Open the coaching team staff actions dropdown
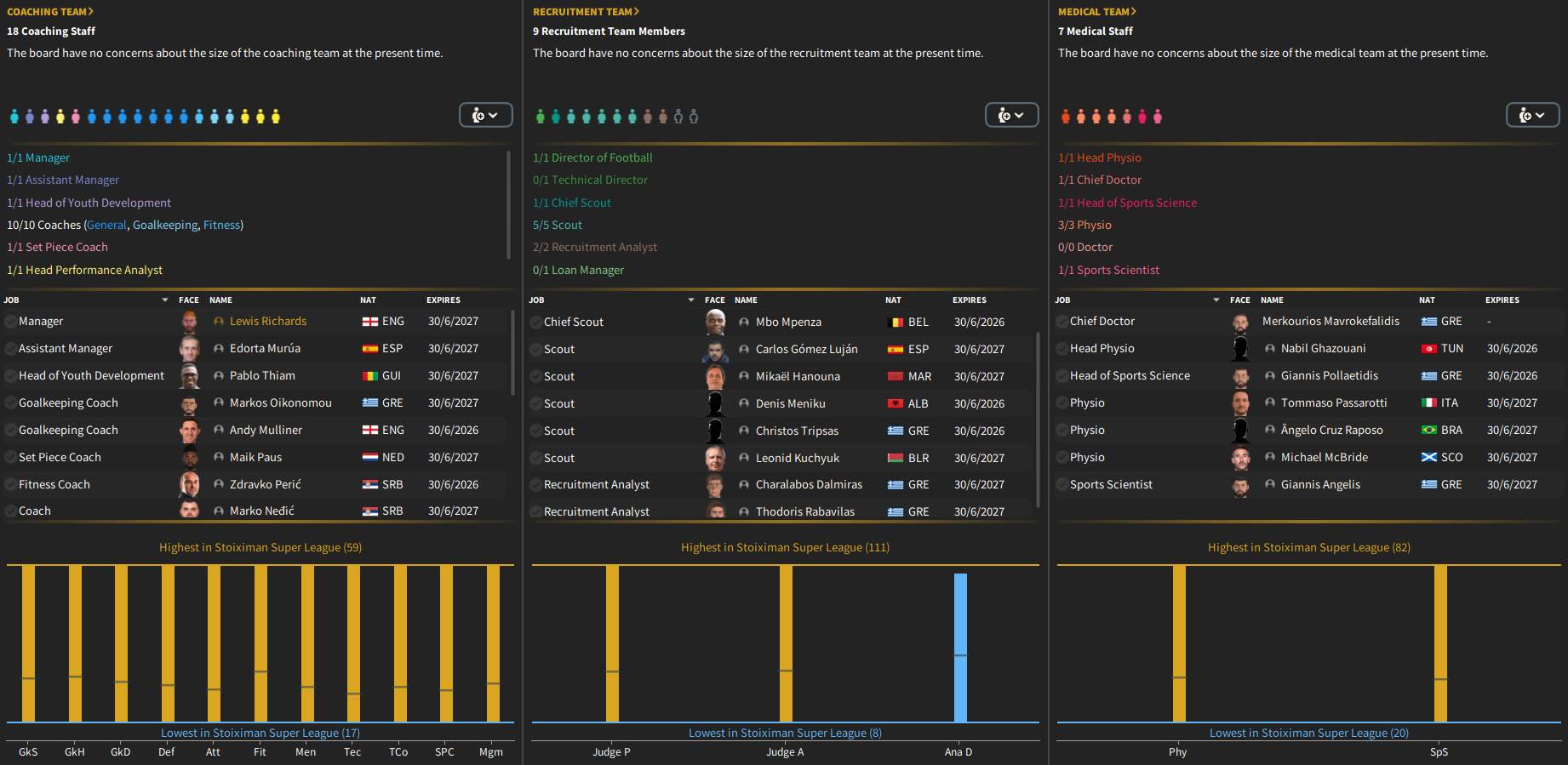Viewport: 1568px width, 765px height. [x=486, y=115]
